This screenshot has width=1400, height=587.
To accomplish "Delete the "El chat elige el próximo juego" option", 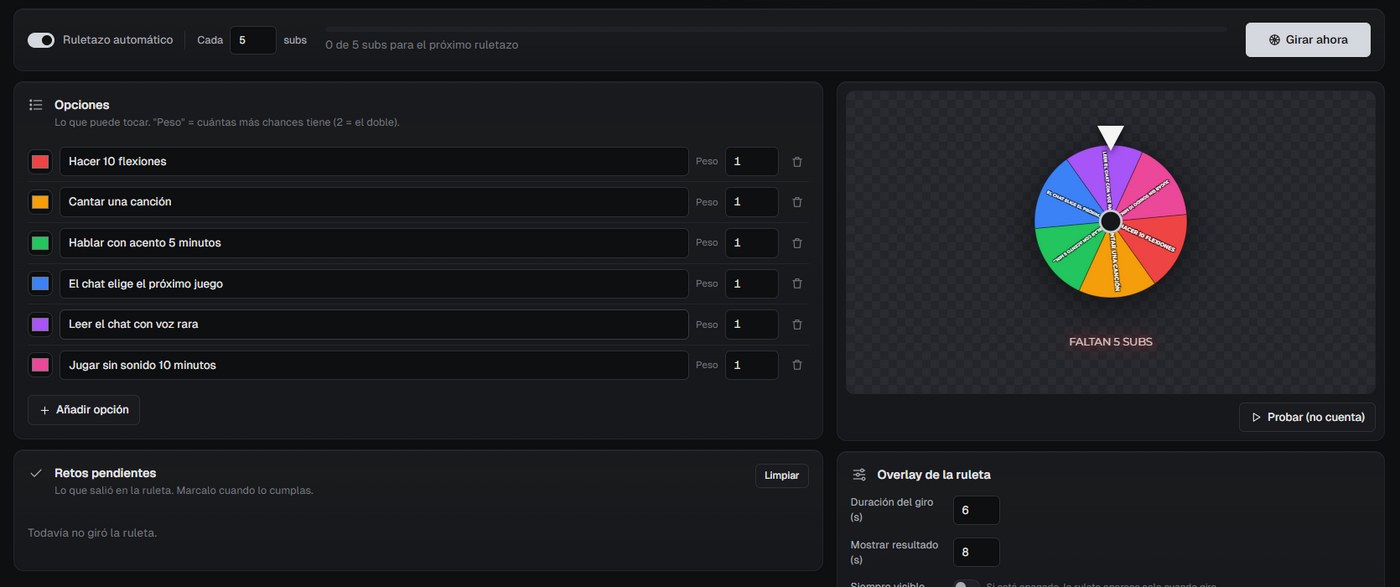I will [x=797, y=284].
